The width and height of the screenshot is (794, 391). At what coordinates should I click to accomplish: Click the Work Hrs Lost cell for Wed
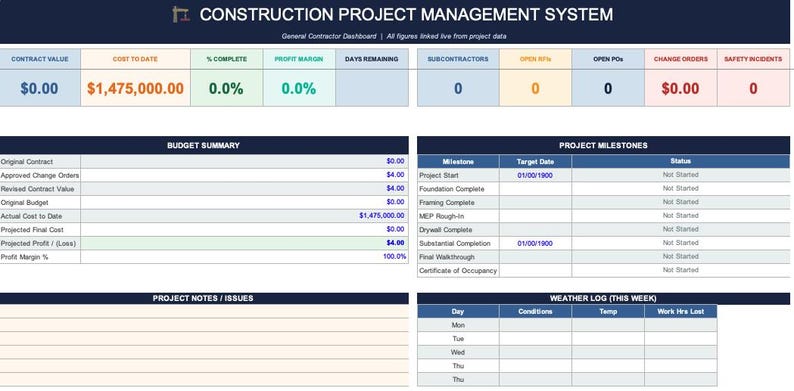coord(681,353)
